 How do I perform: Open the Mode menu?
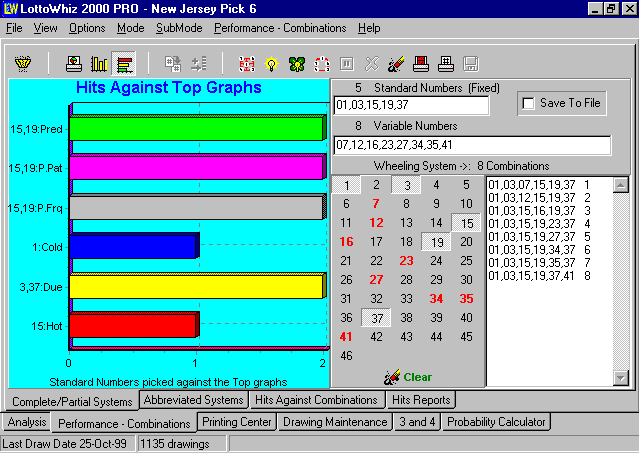130,28
